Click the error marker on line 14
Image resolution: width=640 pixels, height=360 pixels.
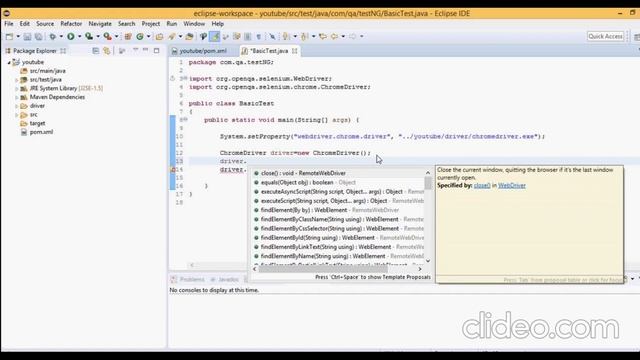tap(173, 169)
